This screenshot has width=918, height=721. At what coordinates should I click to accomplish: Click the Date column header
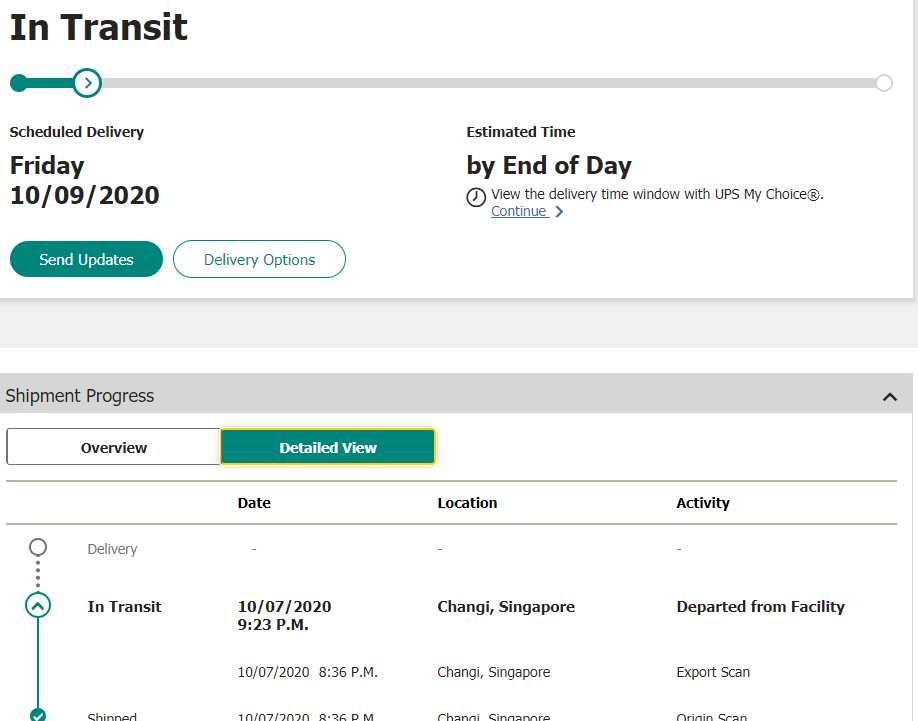click(253, 503)
